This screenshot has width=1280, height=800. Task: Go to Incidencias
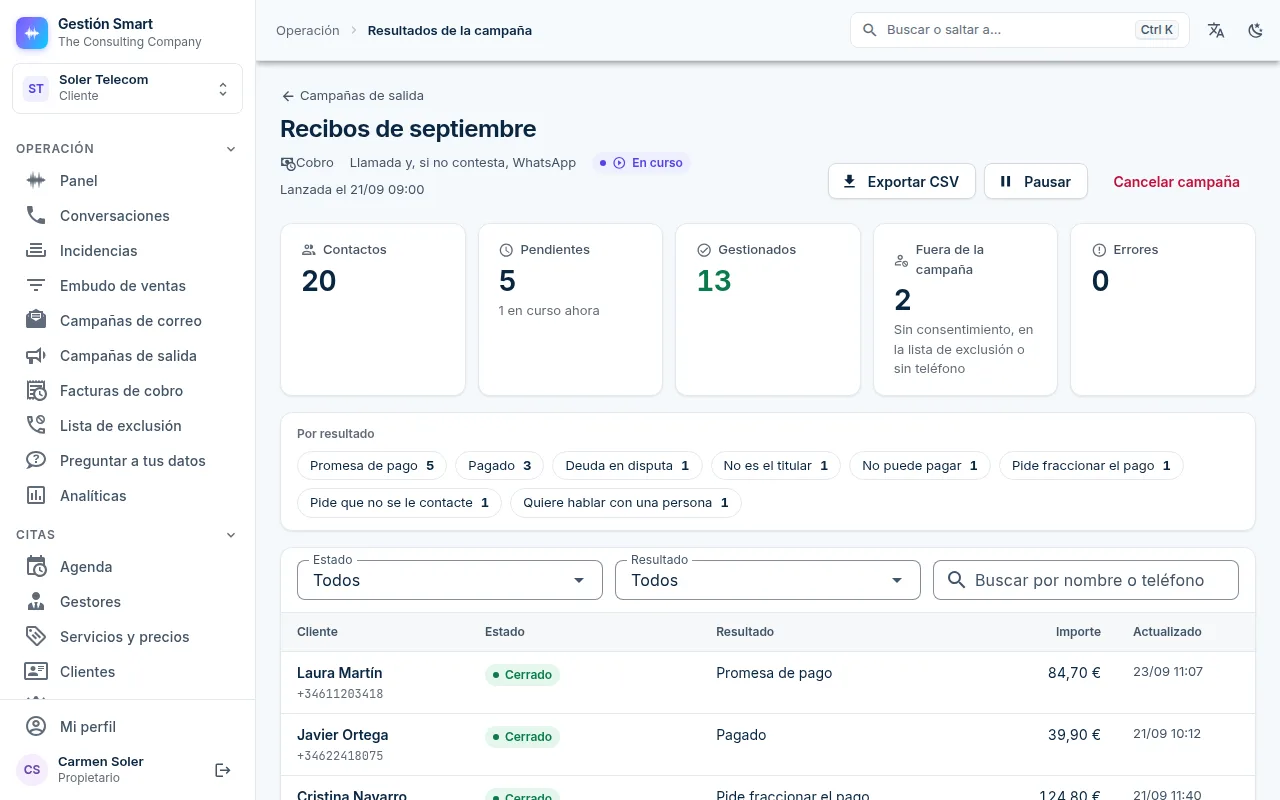click(127, 251)
